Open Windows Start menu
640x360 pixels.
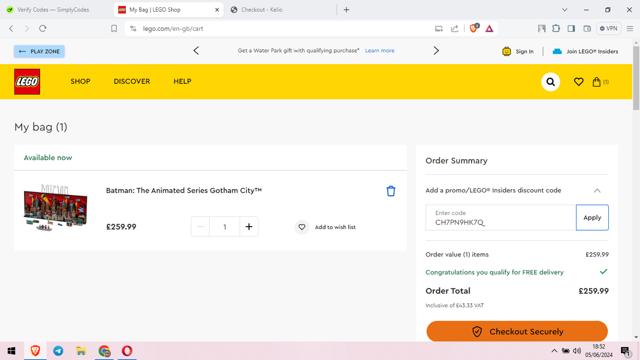click(x=11, y=351)
